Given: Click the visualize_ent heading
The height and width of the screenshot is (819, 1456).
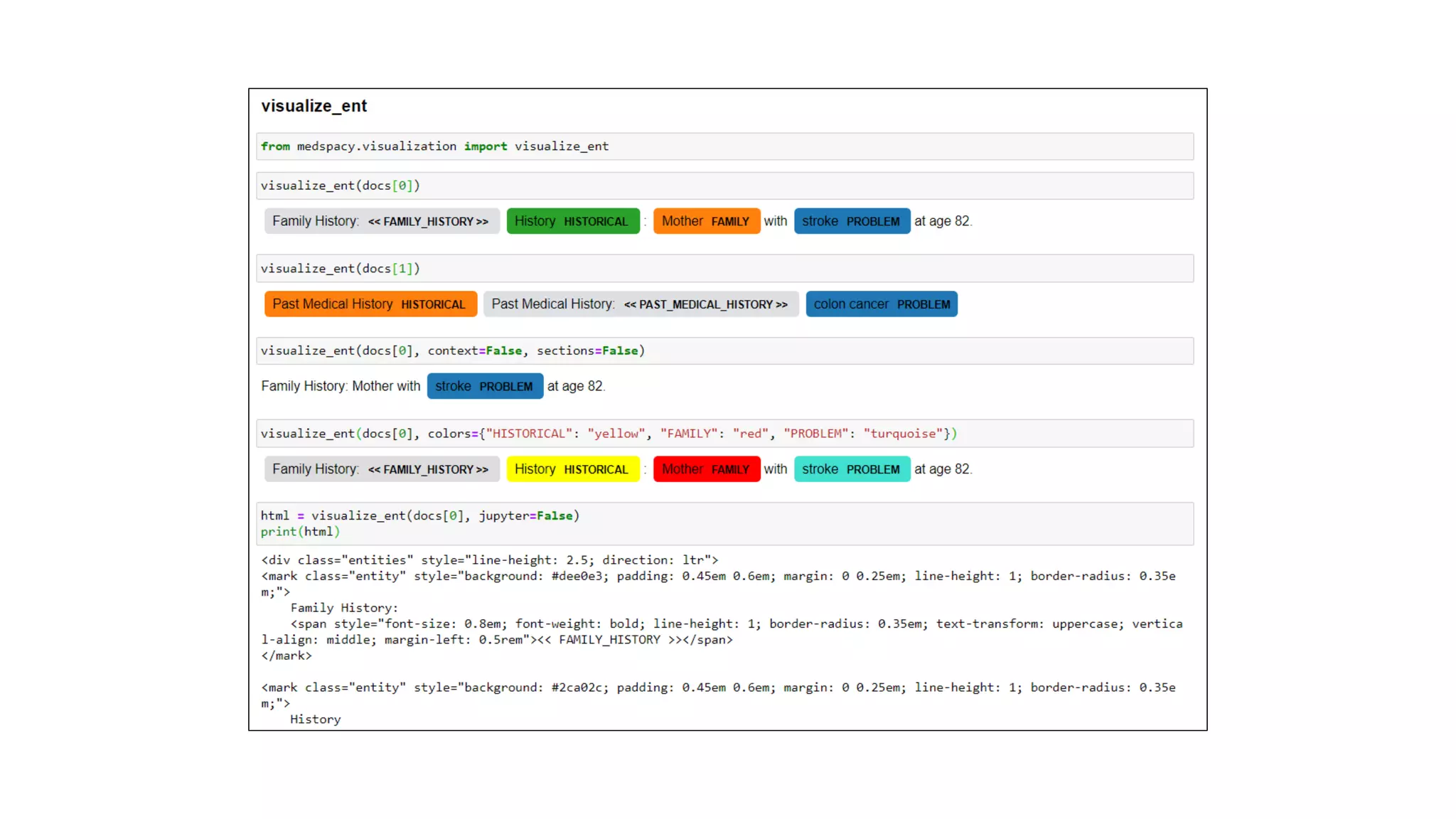Looking at the screenshot, I should pyautogui.click(x=314, y=106).
